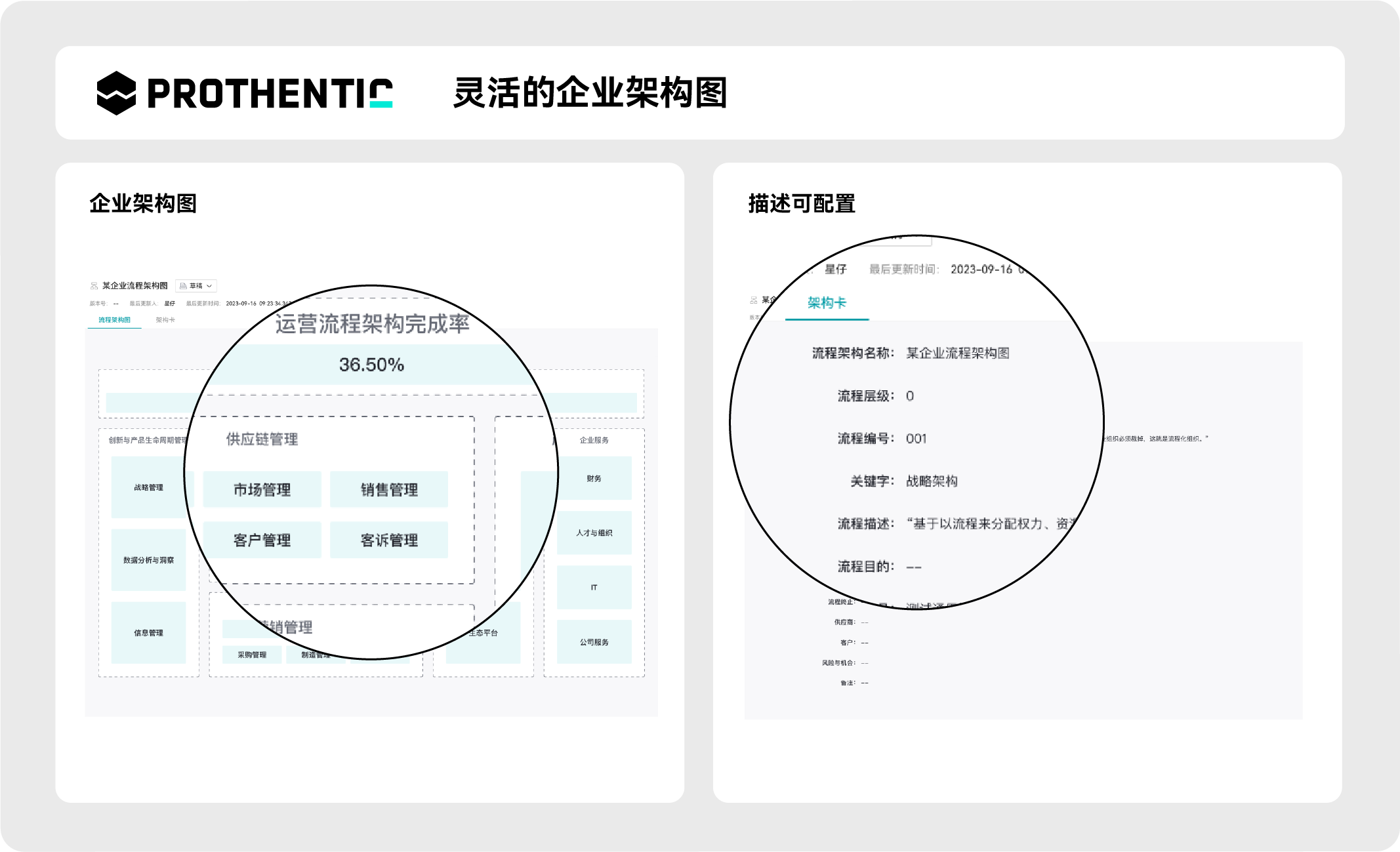Open the 客诉管理 process block
This screenshot has height=852, width=1400.
click(389, 540)
